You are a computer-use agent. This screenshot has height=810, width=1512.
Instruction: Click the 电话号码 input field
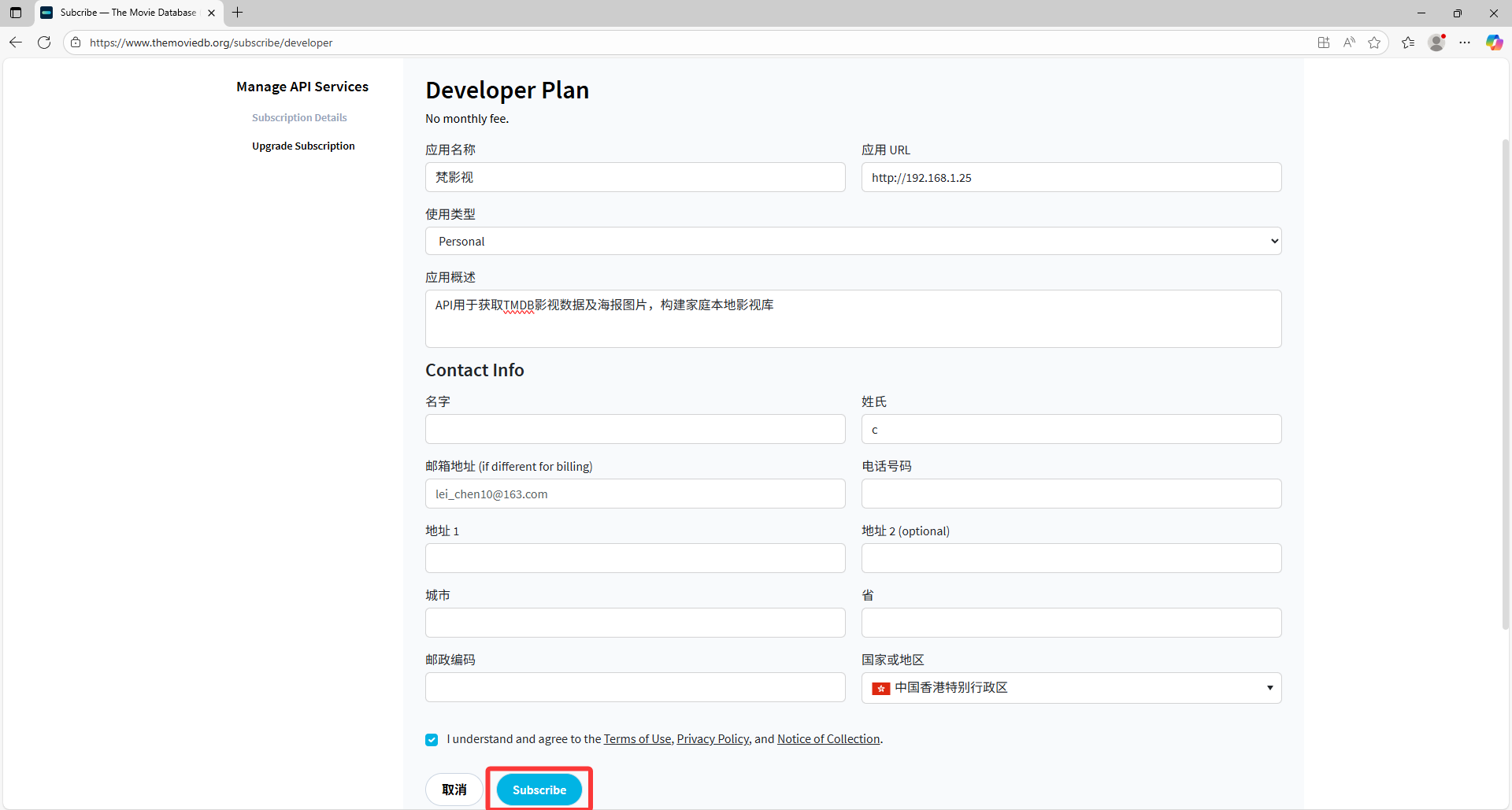tap(1072, 494)
